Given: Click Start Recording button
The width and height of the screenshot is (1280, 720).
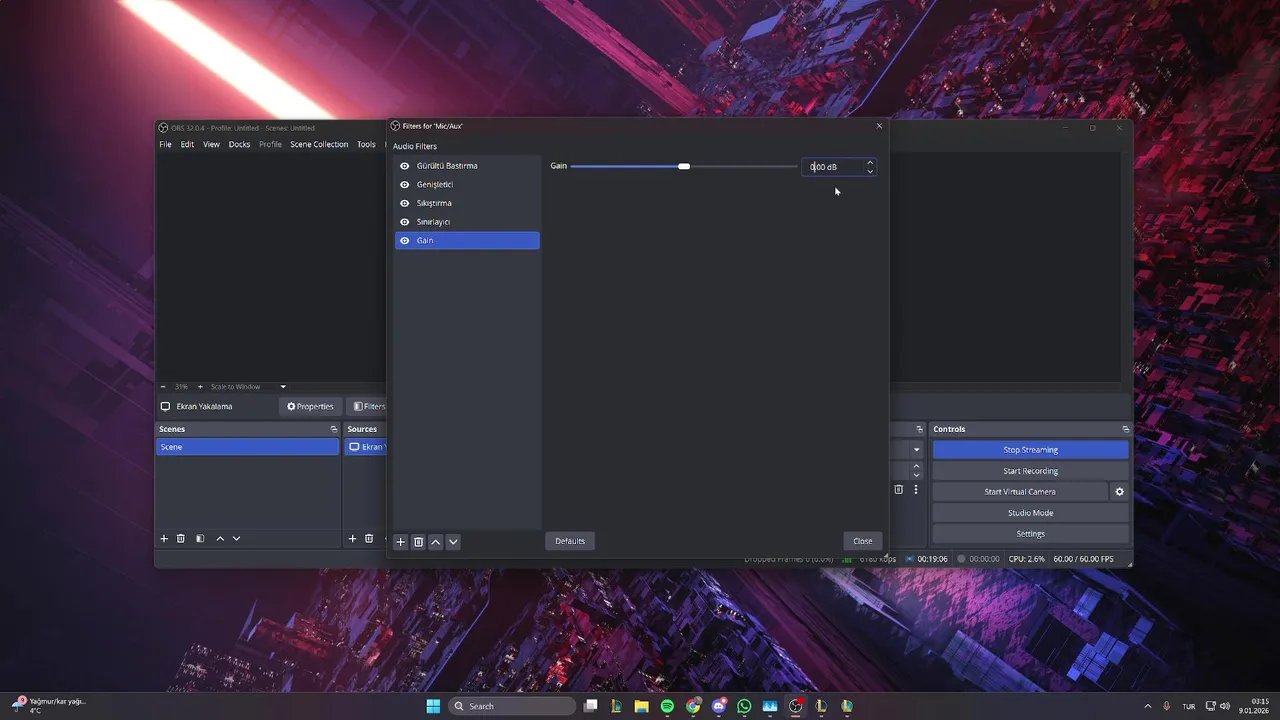Looking at the screenshot, I should click(1030, 471).
